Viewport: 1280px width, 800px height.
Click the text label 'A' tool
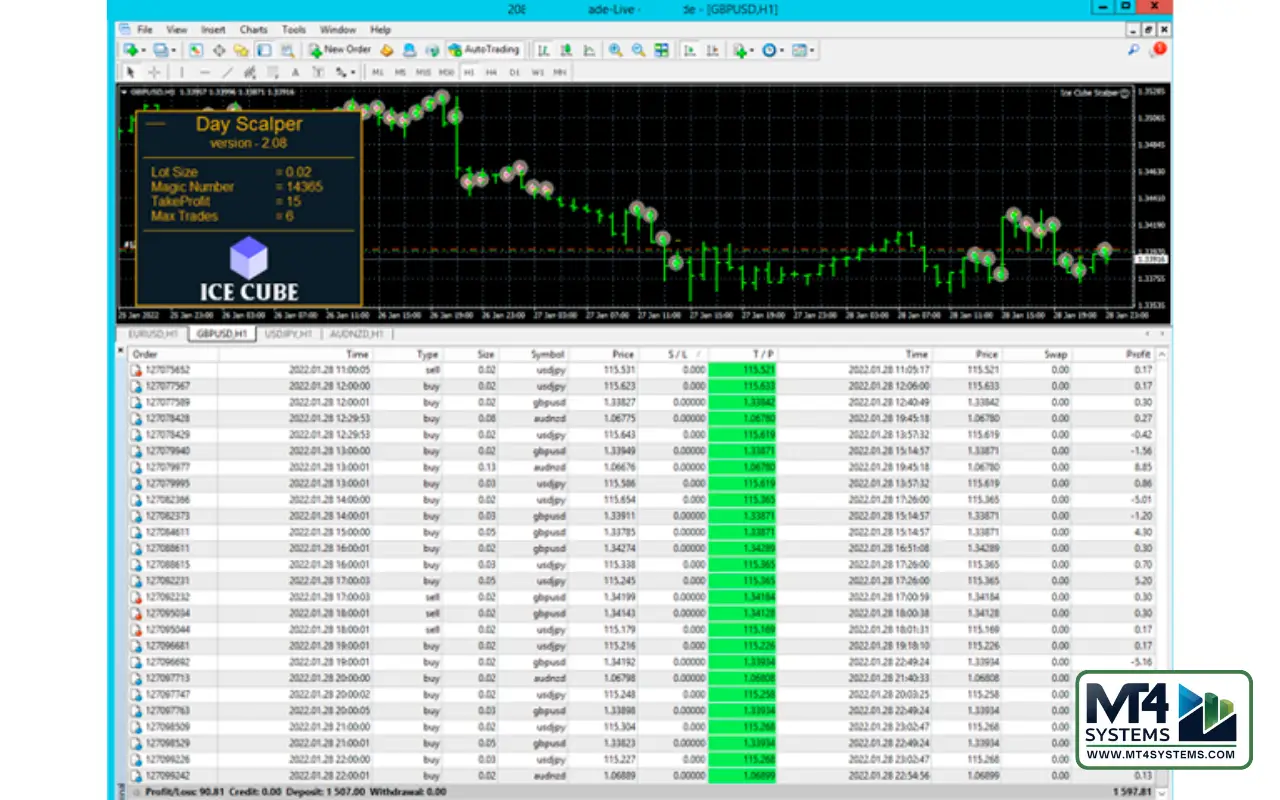295,72
